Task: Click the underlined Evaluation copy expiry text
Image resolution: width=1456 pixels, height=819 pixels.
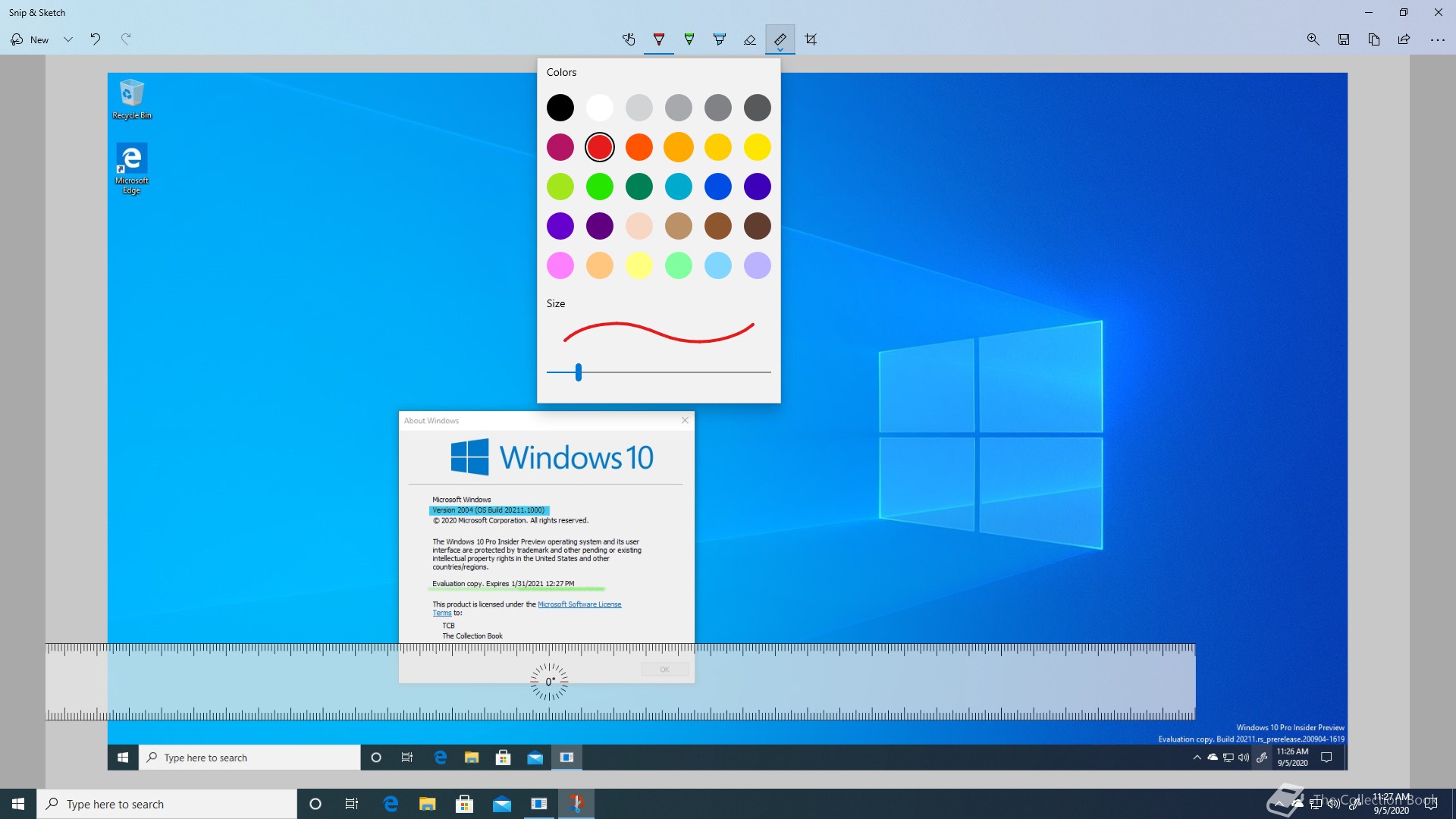Action: (504, 584)
